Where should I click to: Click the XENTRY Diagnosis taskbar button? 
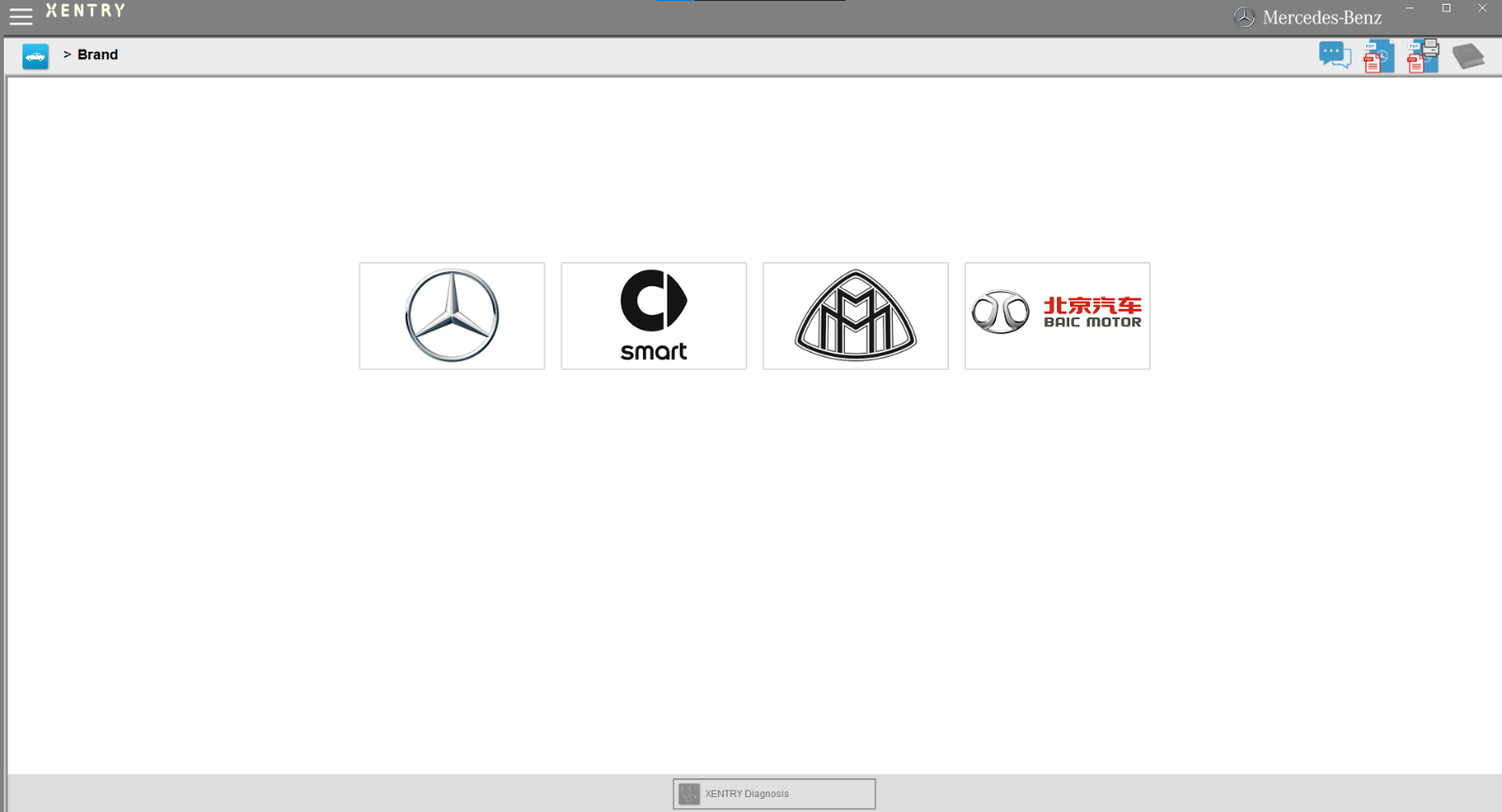pos(774,794)
